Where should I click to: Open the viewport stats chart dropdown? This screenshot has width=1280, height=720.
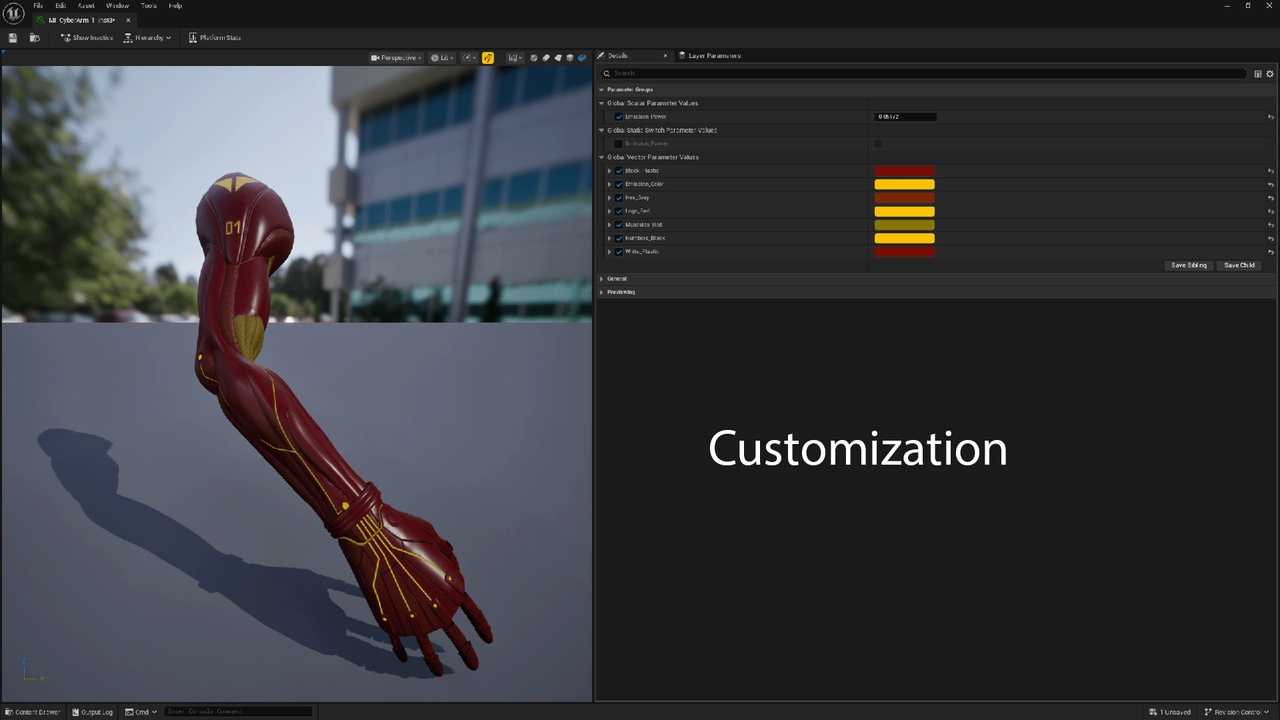515,58
